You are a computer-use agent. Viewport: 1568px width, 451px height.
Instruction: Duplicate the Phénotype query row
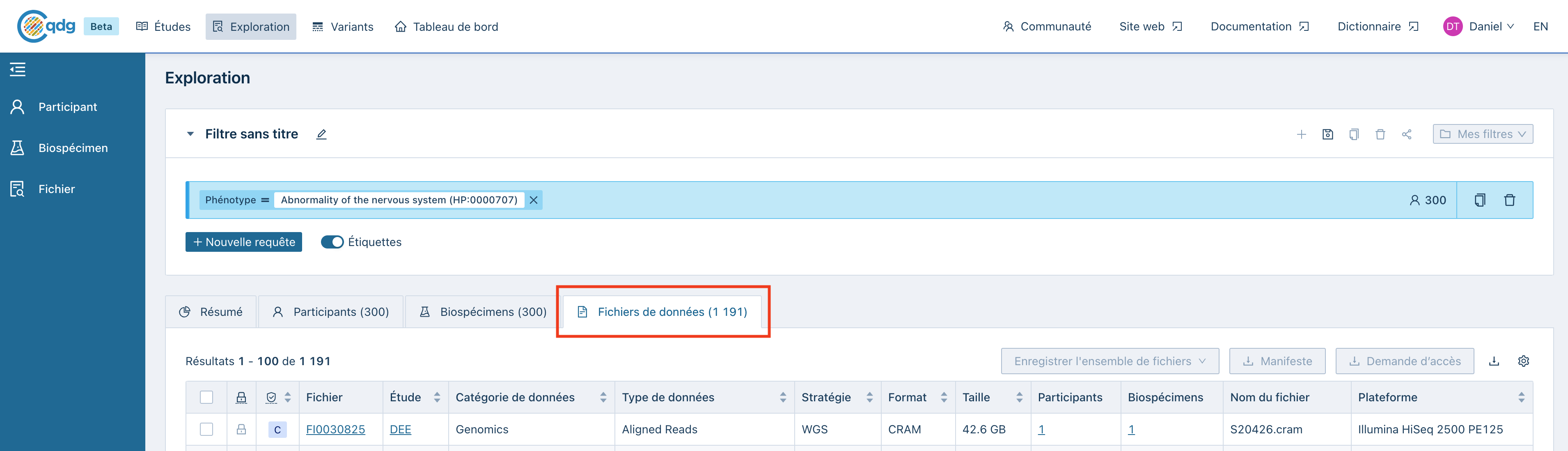[1480, 200]
